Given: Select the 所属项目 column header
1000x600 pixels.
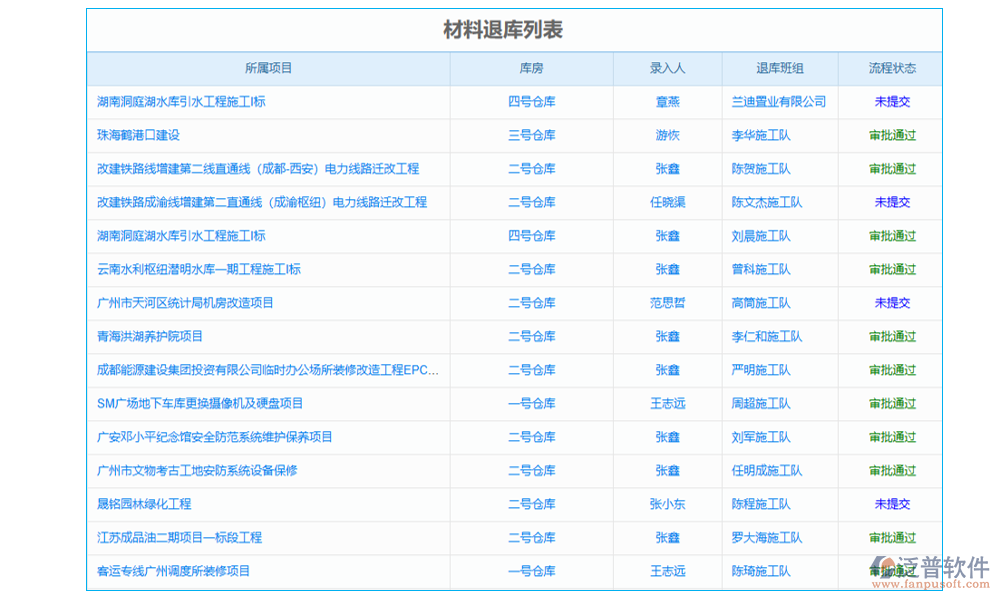Looking at the screenshot, I should click(x=266, y=68).
